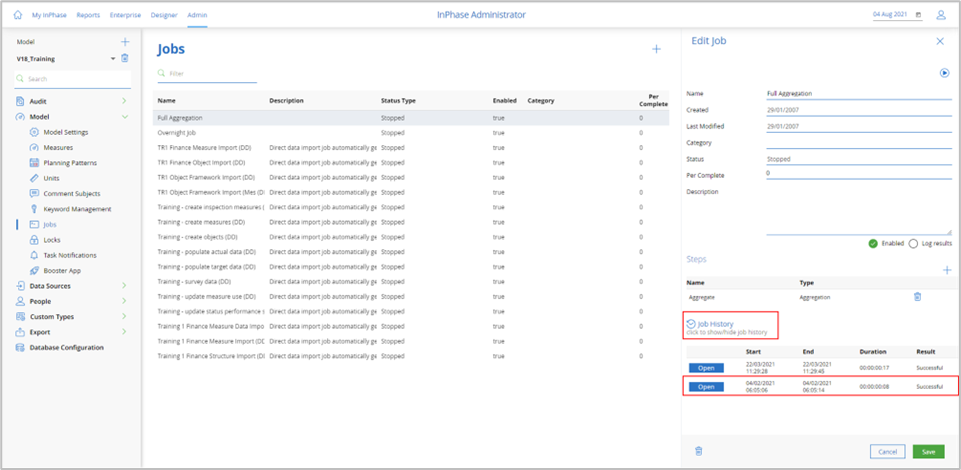
Task: Sort jobs by the Enabled column header
Action: click(x=504, y=100)
